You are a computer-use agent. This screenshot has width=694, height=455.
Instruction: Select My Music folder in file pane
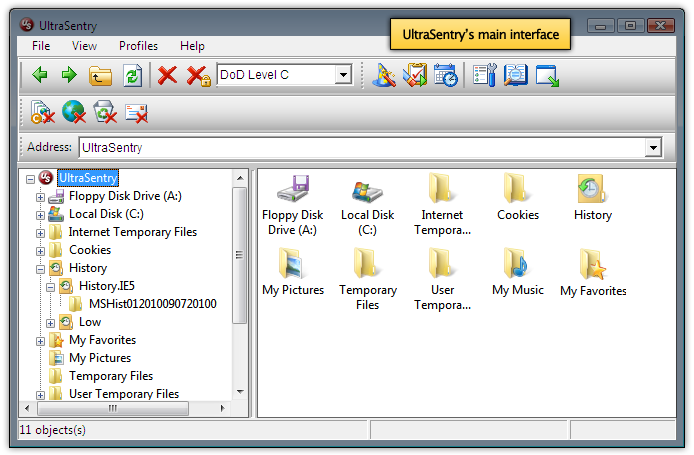(517, 272)
